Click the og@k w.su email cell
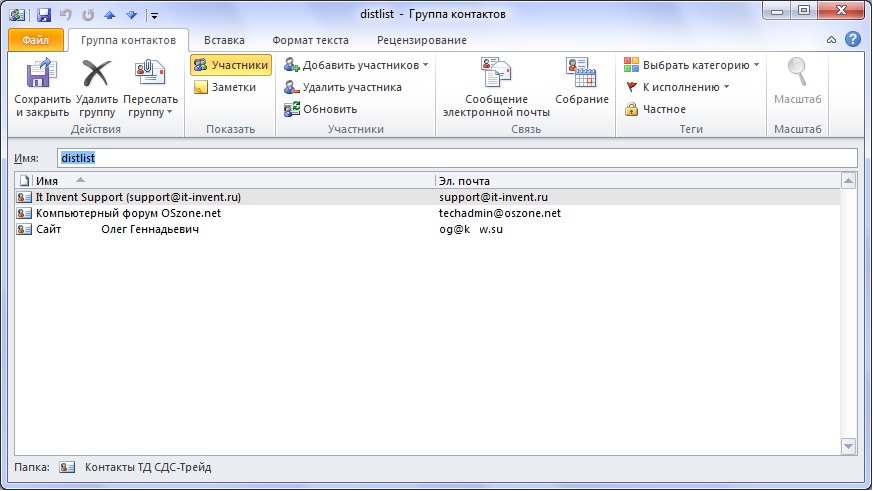Screen dimensions: 873x491 pyautogui.click(x=471, y=229)
